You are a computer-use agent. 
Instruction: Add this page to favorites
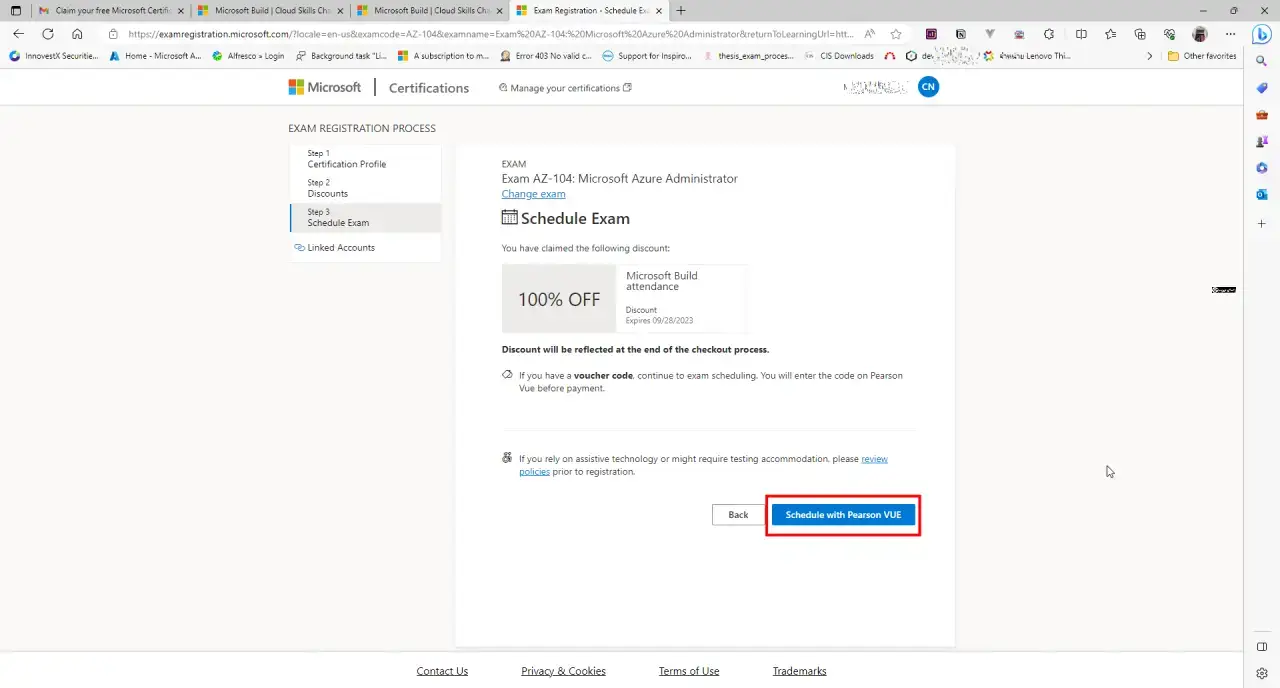[x=896, y=34]
